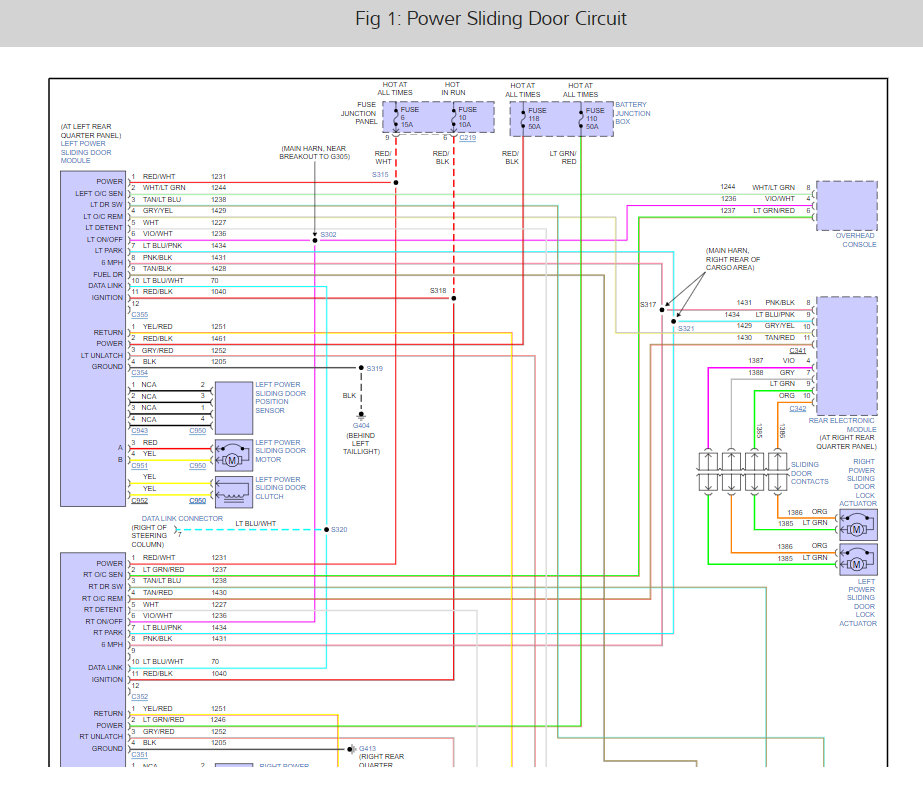Open LEFT POWER SLIDING DOOR LOCK ACTUATOR link

tap(858, 602)
